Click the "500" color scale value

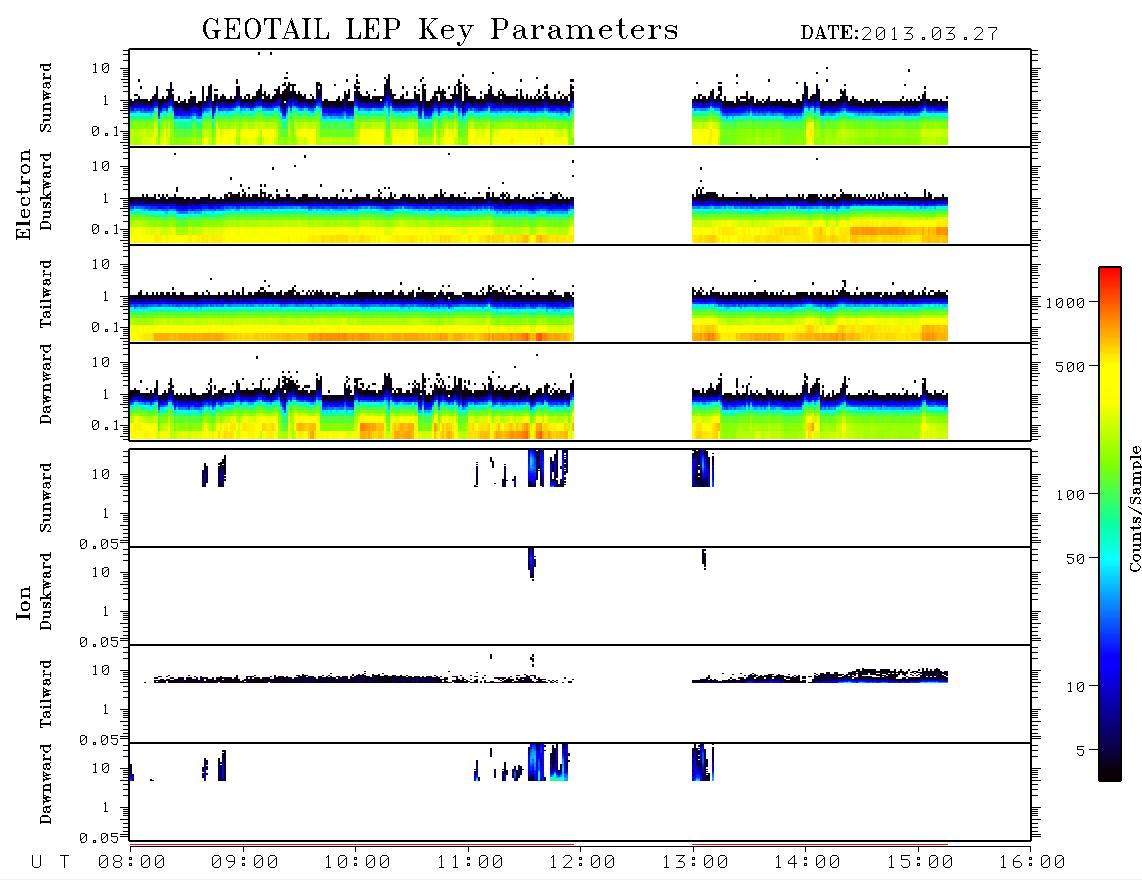pos(1070,367)
